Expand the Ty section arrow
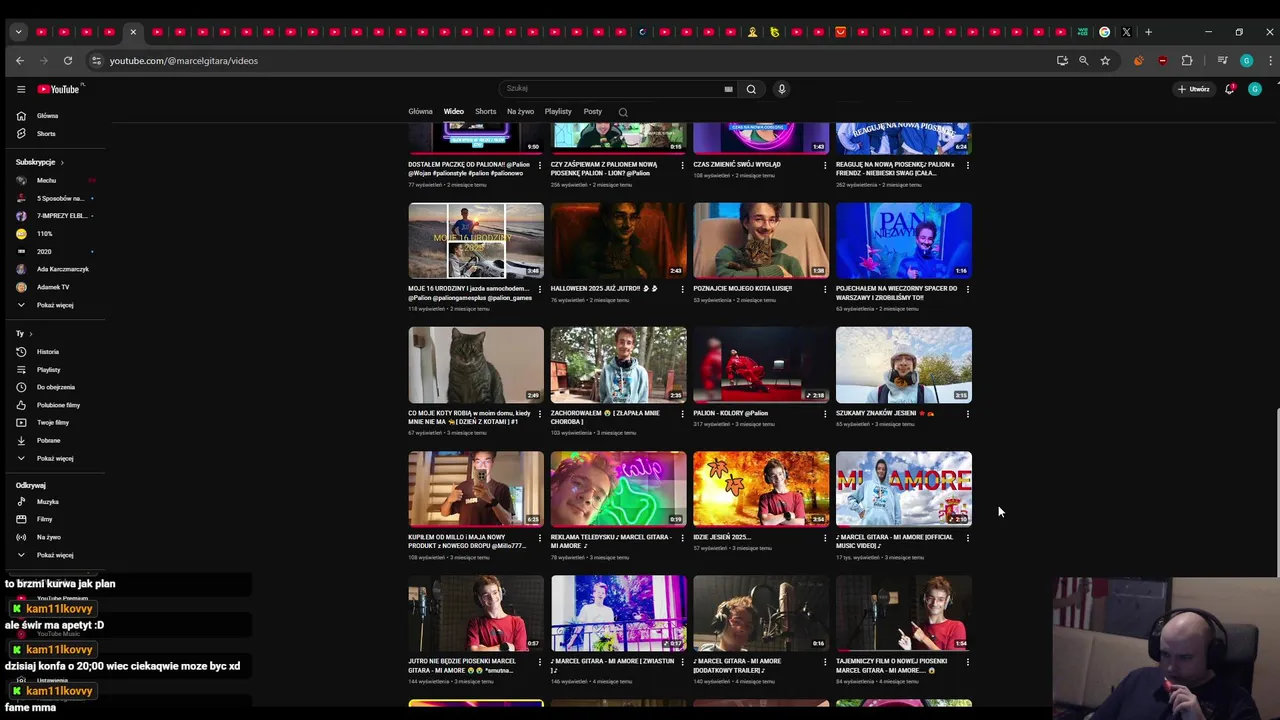1280x720 pixels. tap(31, 334)
